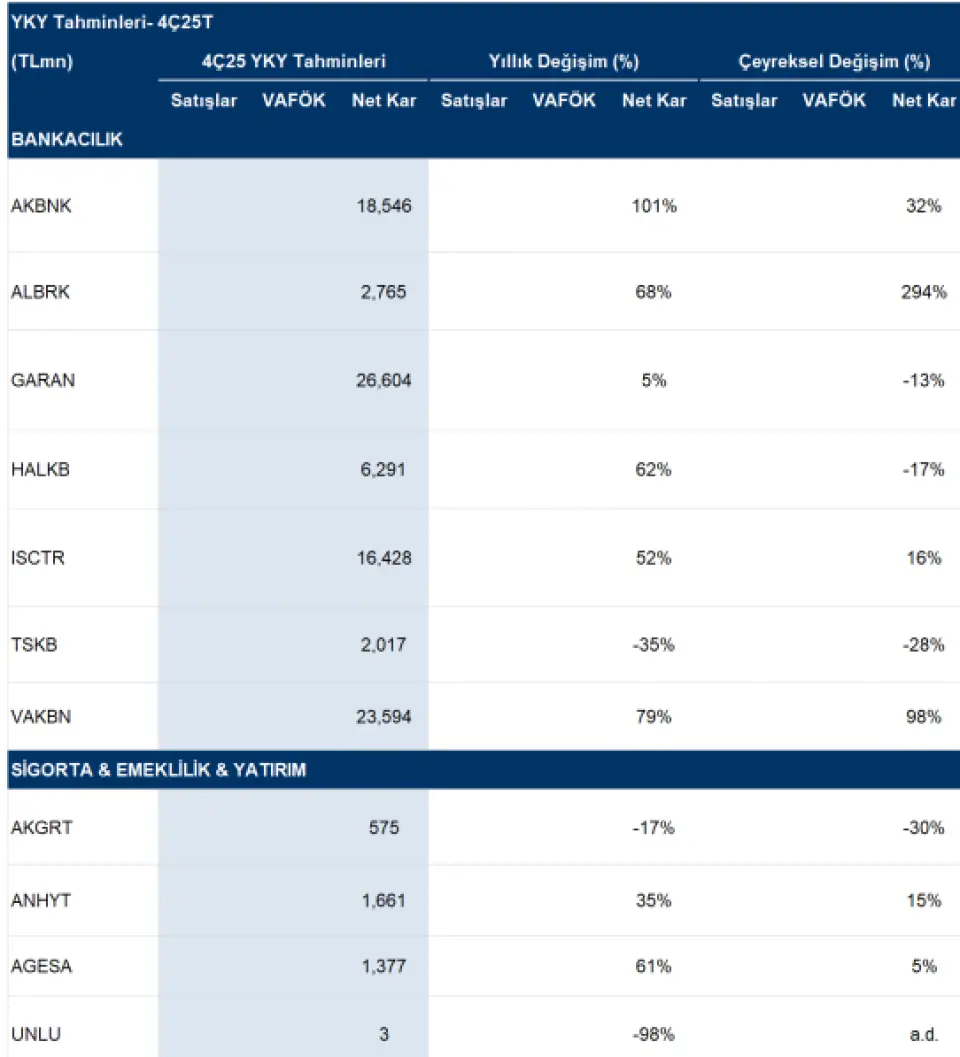Select the YKY Tahminleri- 4Ç25T title
Image resolution: width=960 pixels, height=1057 pixels.
[x=112, y=21]
